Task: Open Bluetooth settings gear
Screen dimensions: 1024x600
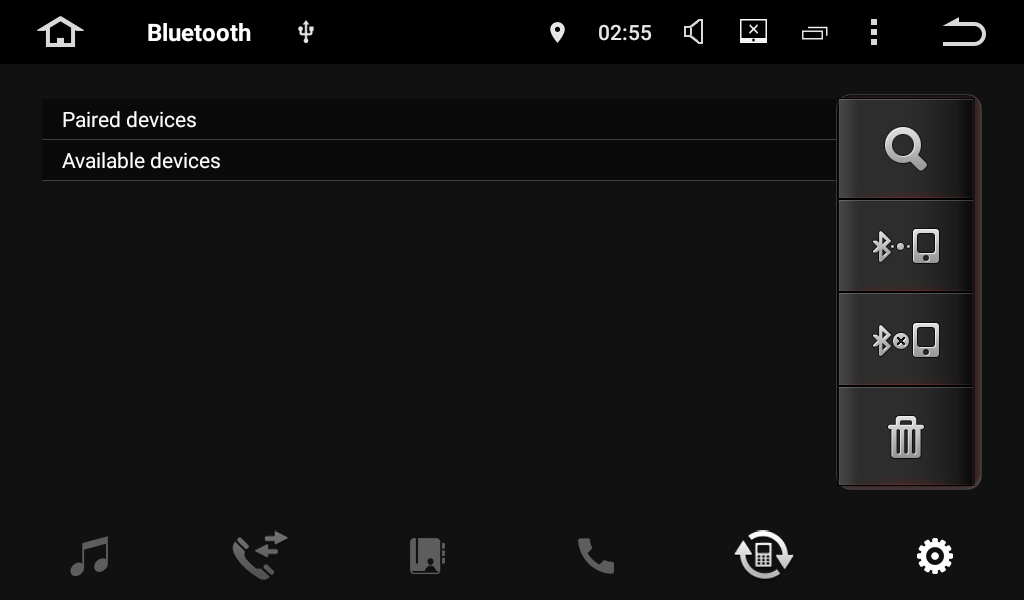Action: [935, 556]
